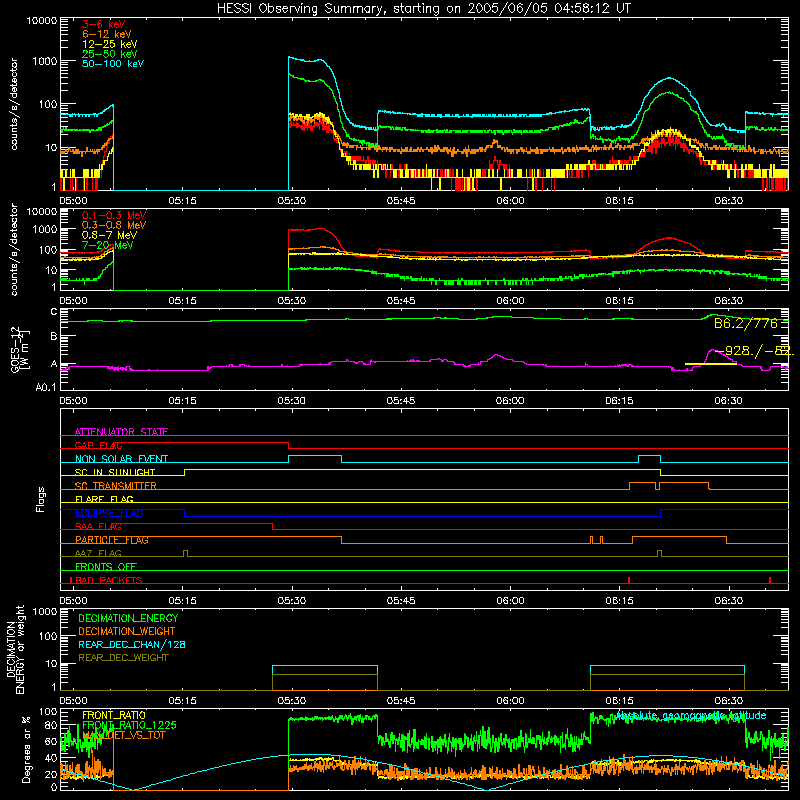800x800 pixels.
Task: Click the last BAD_PACKETS spike near 06:35
Action: [x=770, y=580]
